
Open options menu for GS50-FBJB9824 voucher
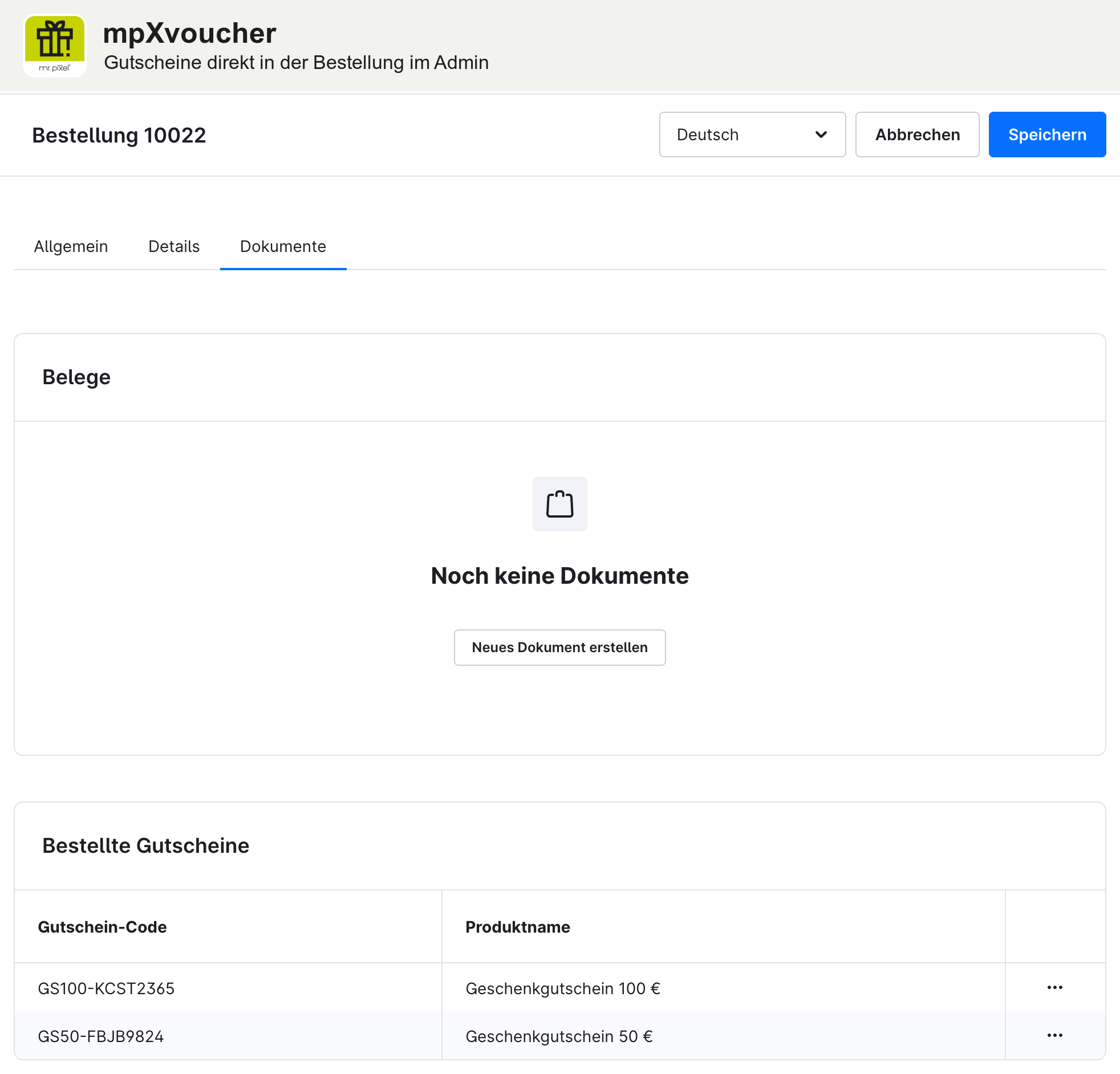click(x=1055, y=1036)
